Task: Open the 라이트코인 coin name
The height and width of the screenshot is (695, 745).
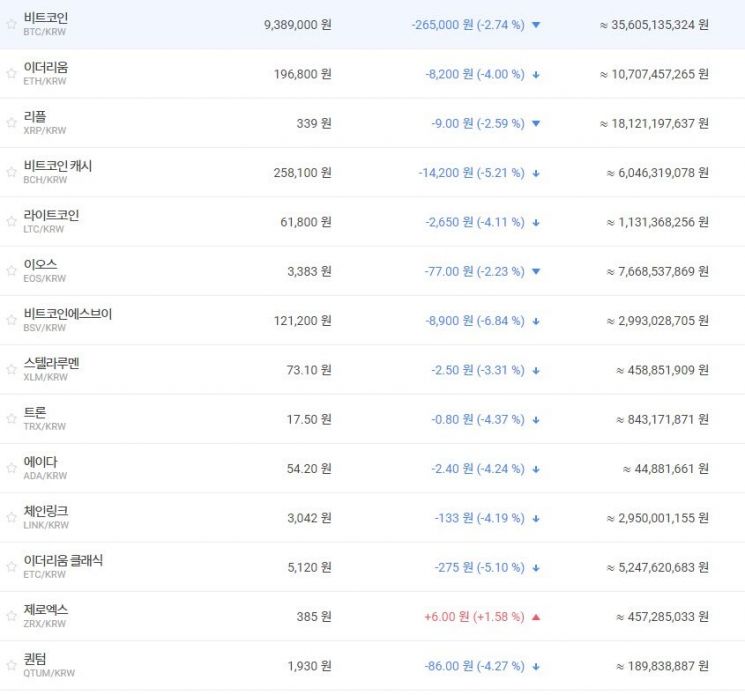Action: pos(51,216)
